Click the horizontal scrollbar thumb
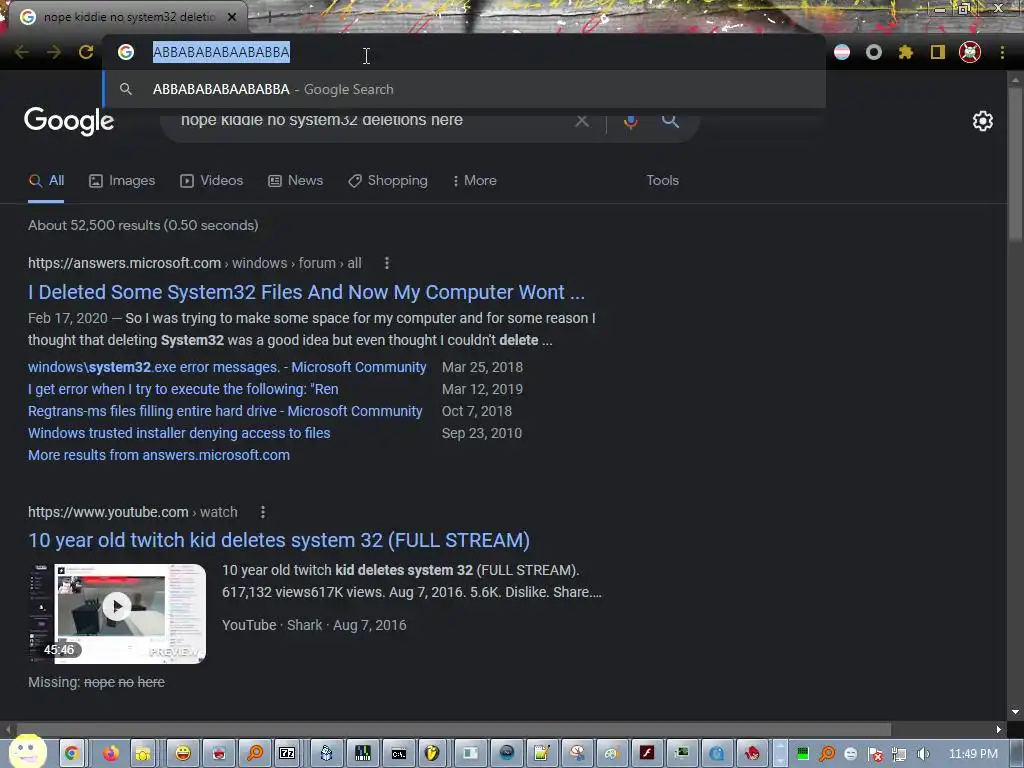 454,729
